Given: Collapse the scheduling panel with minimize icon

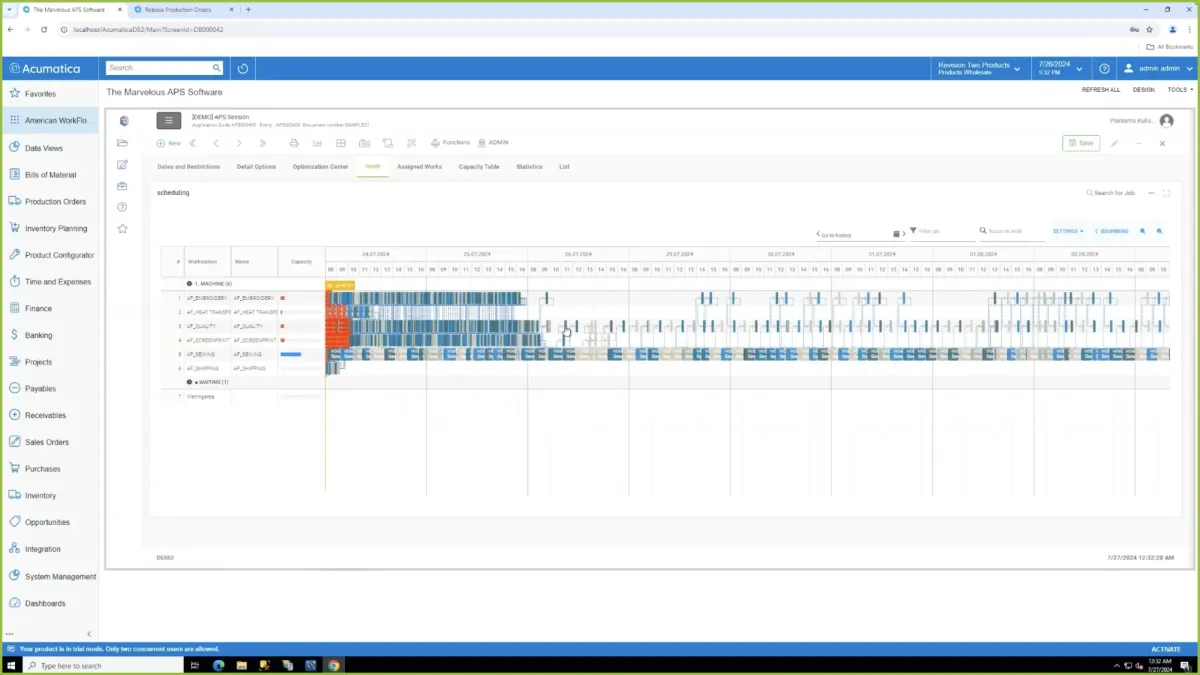Looking at the screenshot, I should point(1151,193).
